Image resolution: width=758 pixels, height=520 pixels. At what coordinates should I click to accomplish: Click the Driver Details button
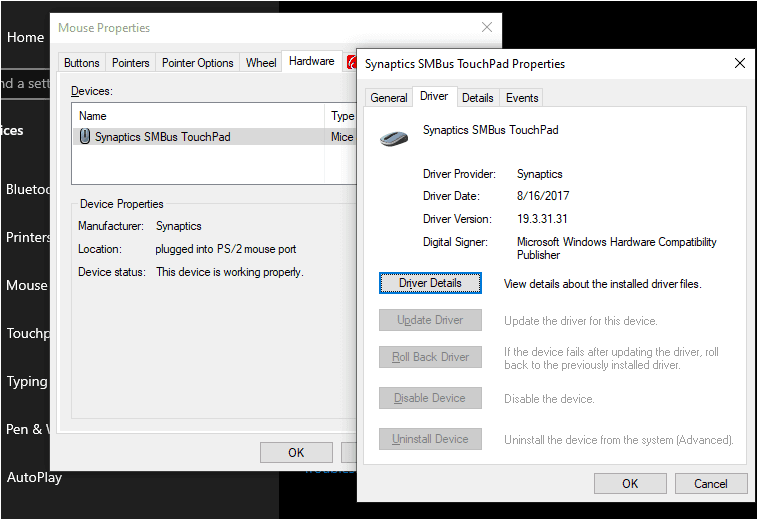(x=430, y=283)
